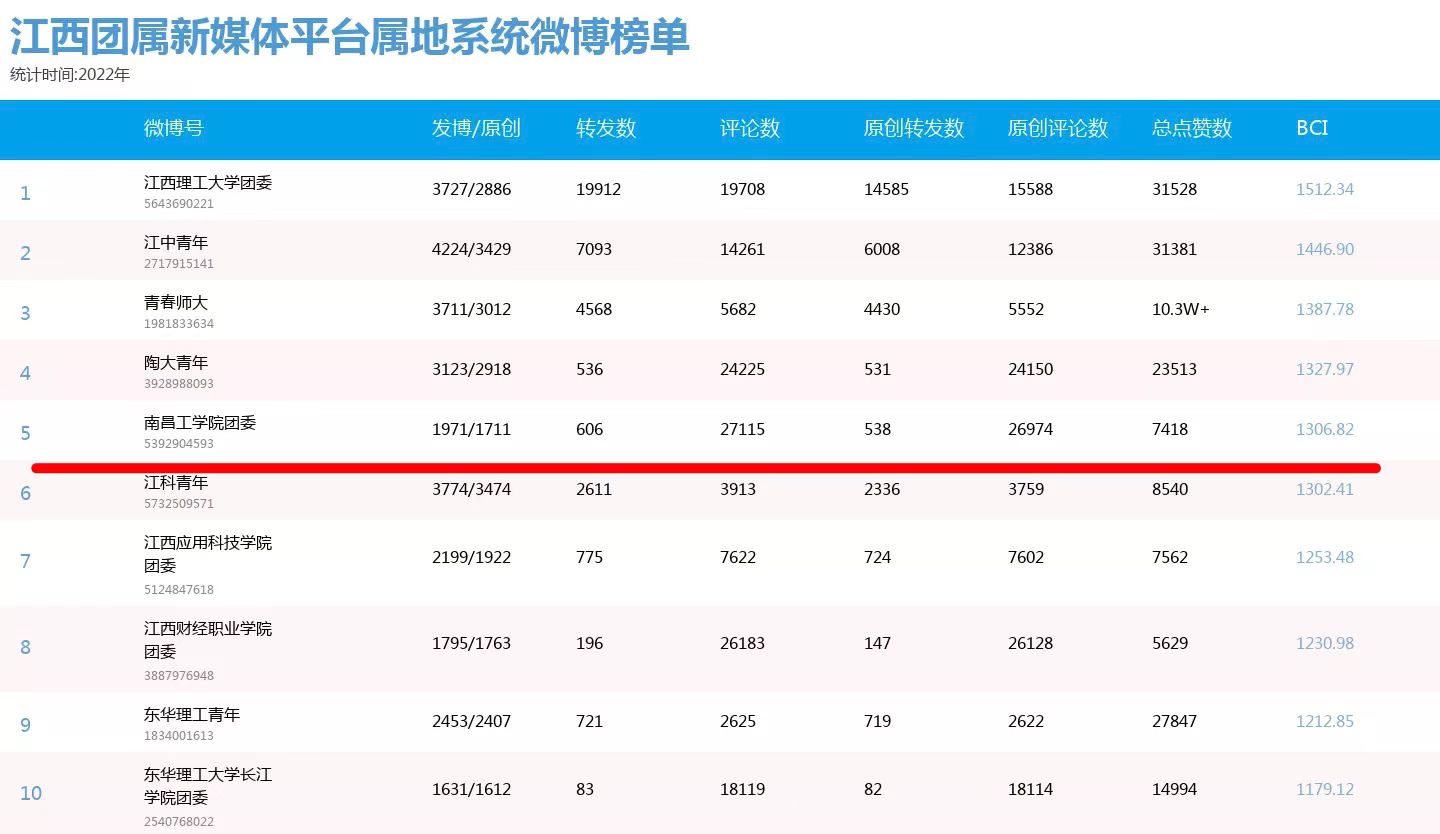This screenshot has height=834, width=1440.
Task: Open the 江中青年 account name
Action: 176,243
